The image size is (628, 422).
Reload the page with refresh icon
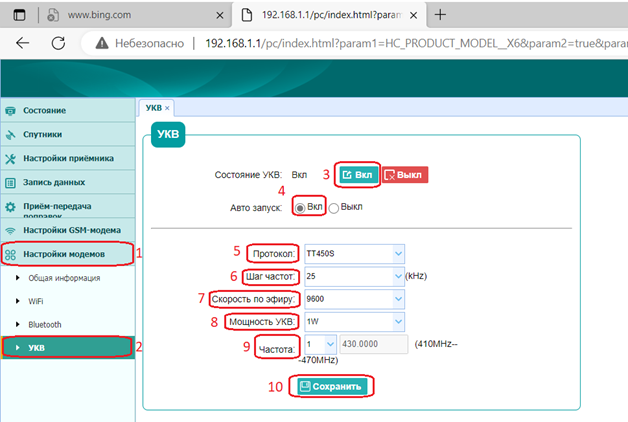(x=58, y=43)
